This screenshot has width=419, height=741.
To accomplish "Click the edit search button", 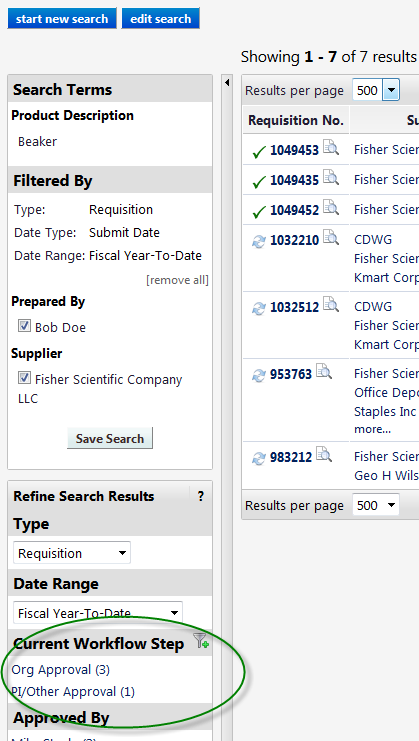I will tap(161, 18).
